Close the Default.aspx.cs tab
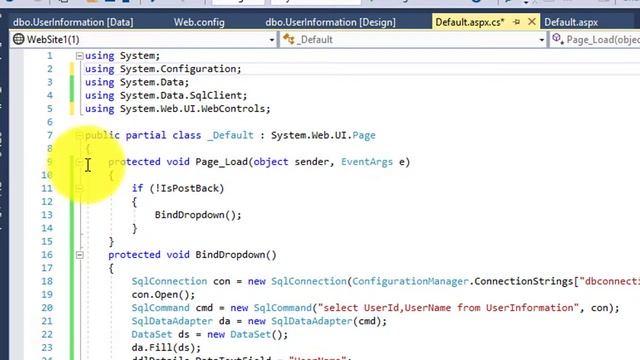The width and height of the screenshot is (640, 360). click(x=531, y=21)
